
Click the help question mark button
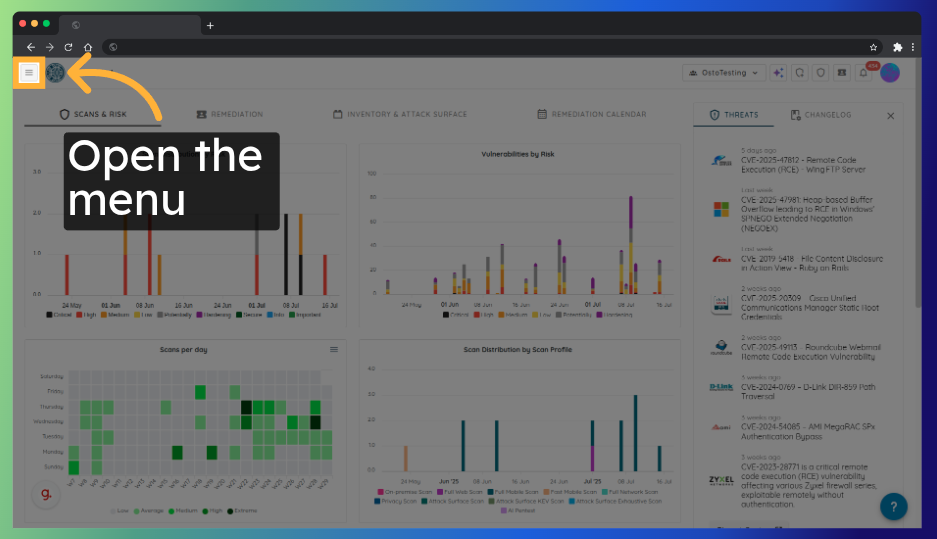coord(893,506)
